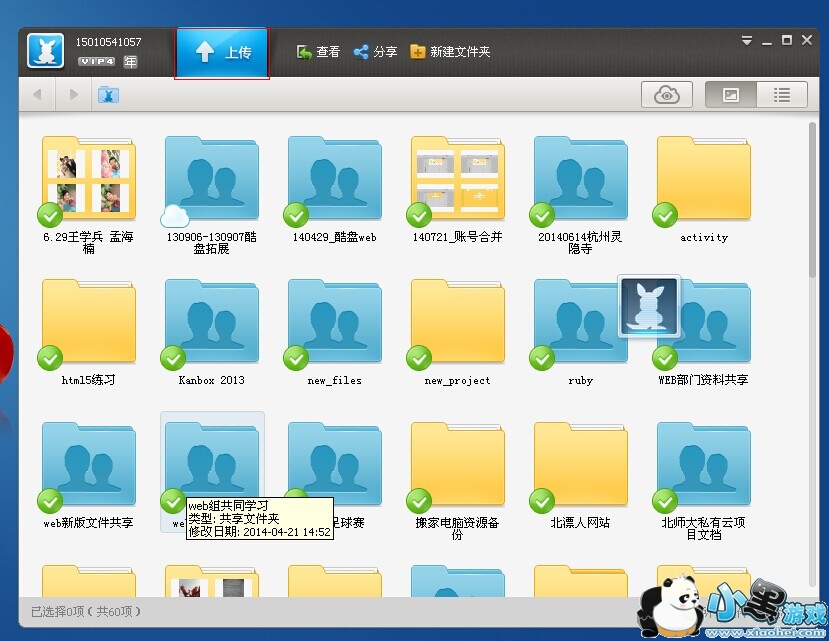The height and width of the screenshot is (641, 829).
Task: Select the 北漂人网站 folder
Action: [580, 465]
